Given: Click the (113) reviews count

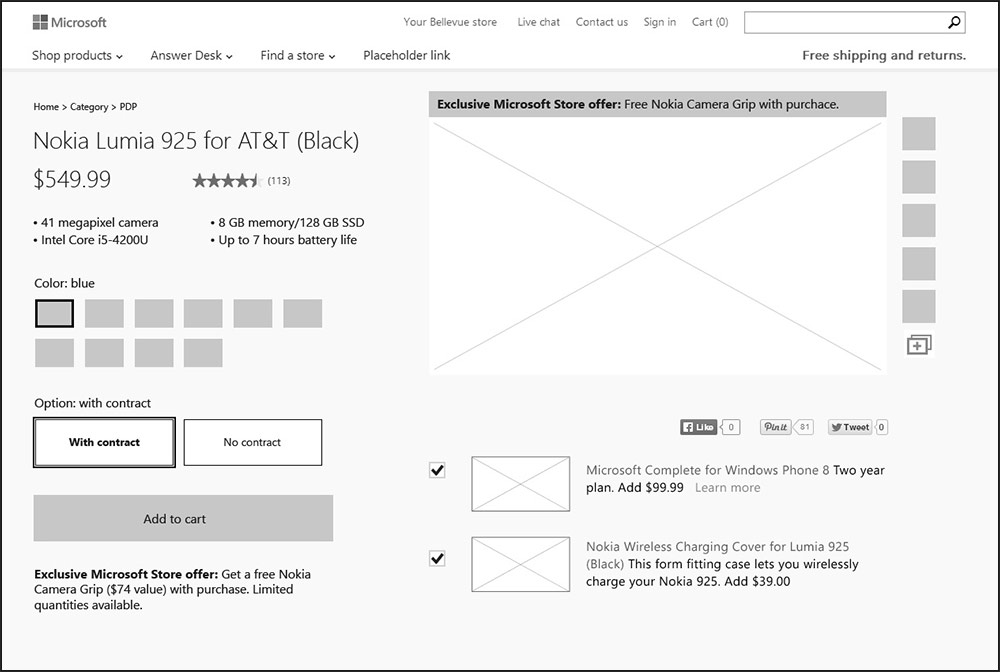Looking at the screenshot, I should pyautogui.click(x=279, y=181).
